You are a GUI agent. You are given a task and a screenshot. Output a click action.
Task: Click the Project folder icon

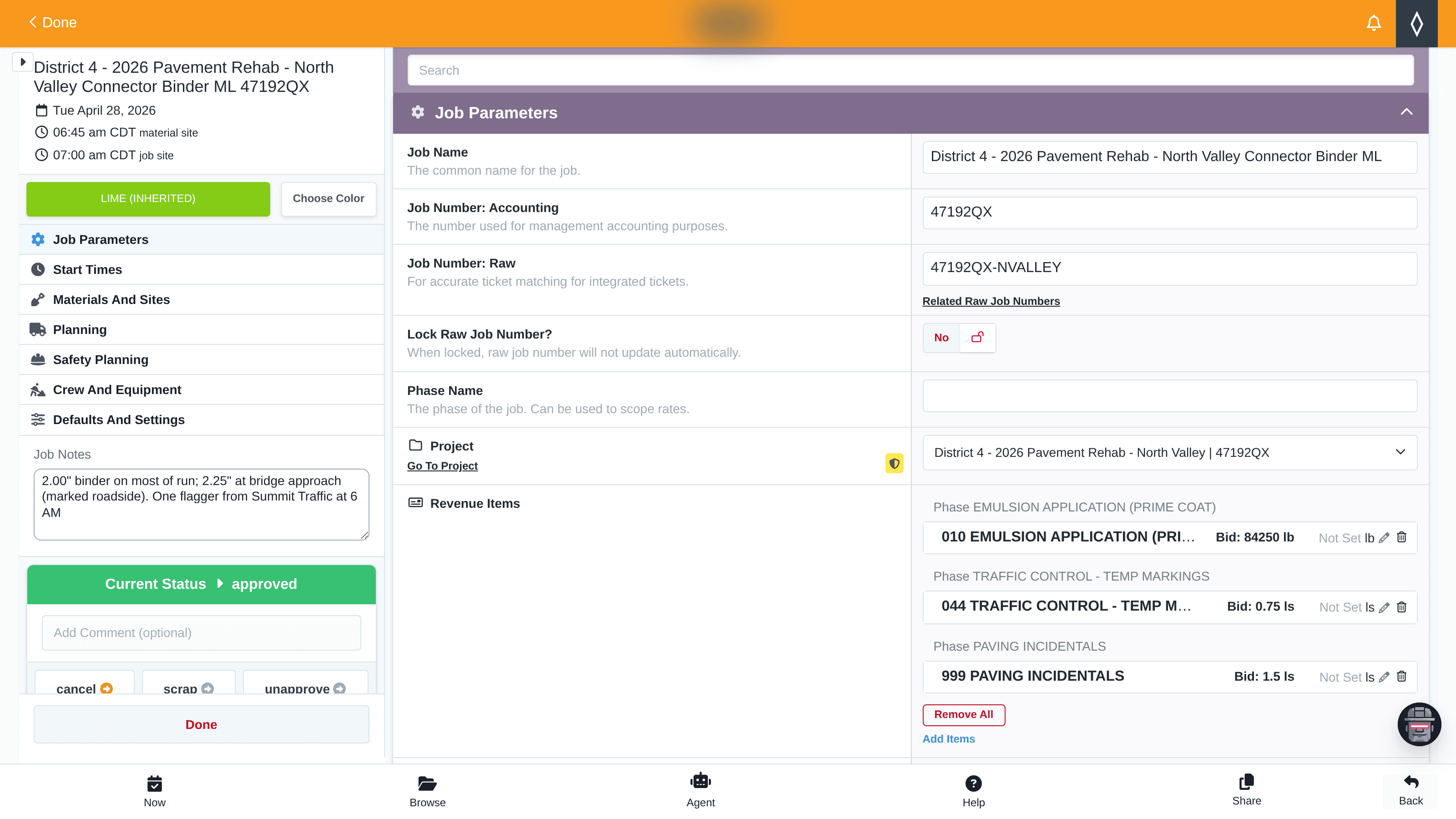(x=415, y=445)
